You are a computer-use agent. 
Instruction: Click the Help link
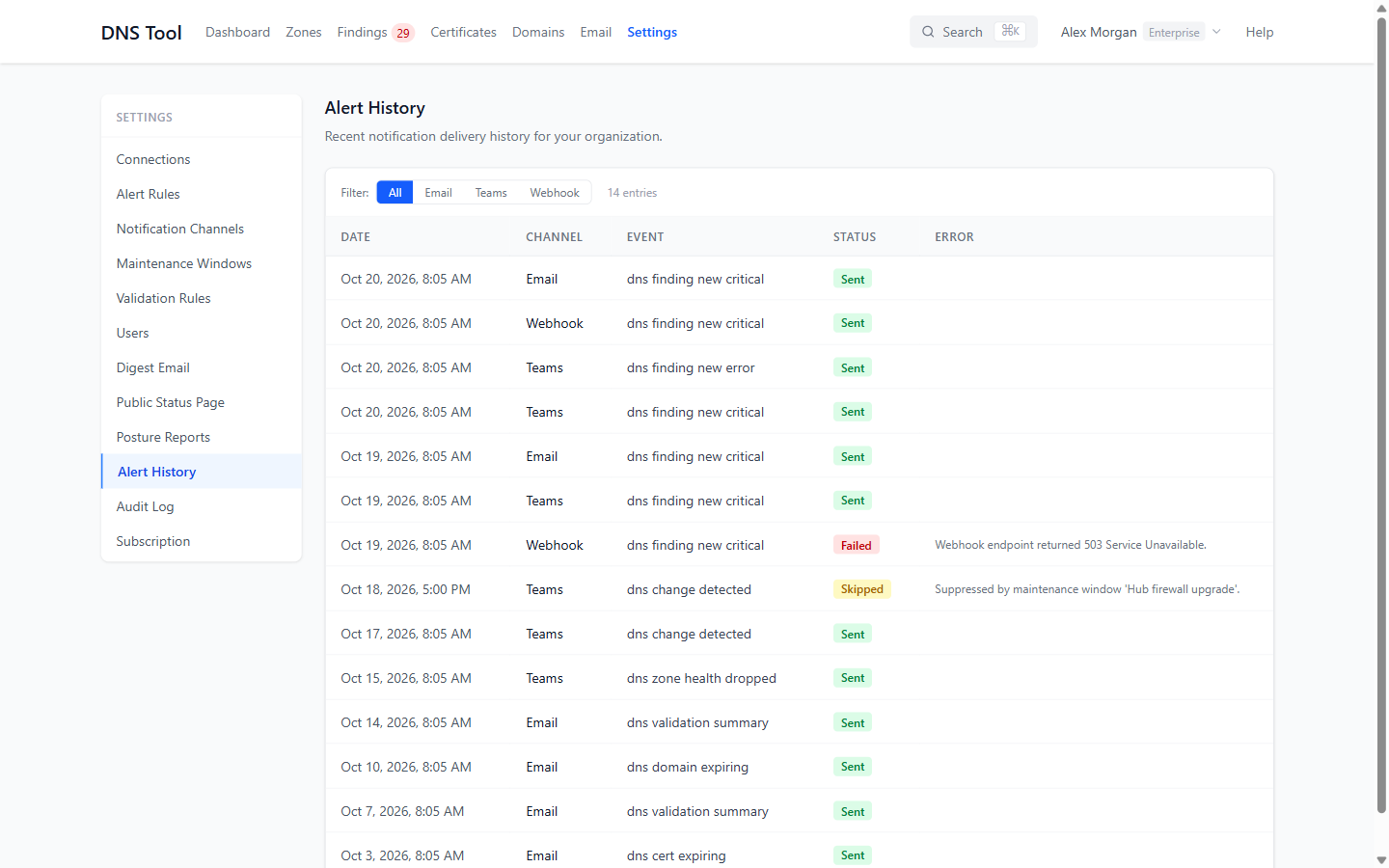[1260, 32]
